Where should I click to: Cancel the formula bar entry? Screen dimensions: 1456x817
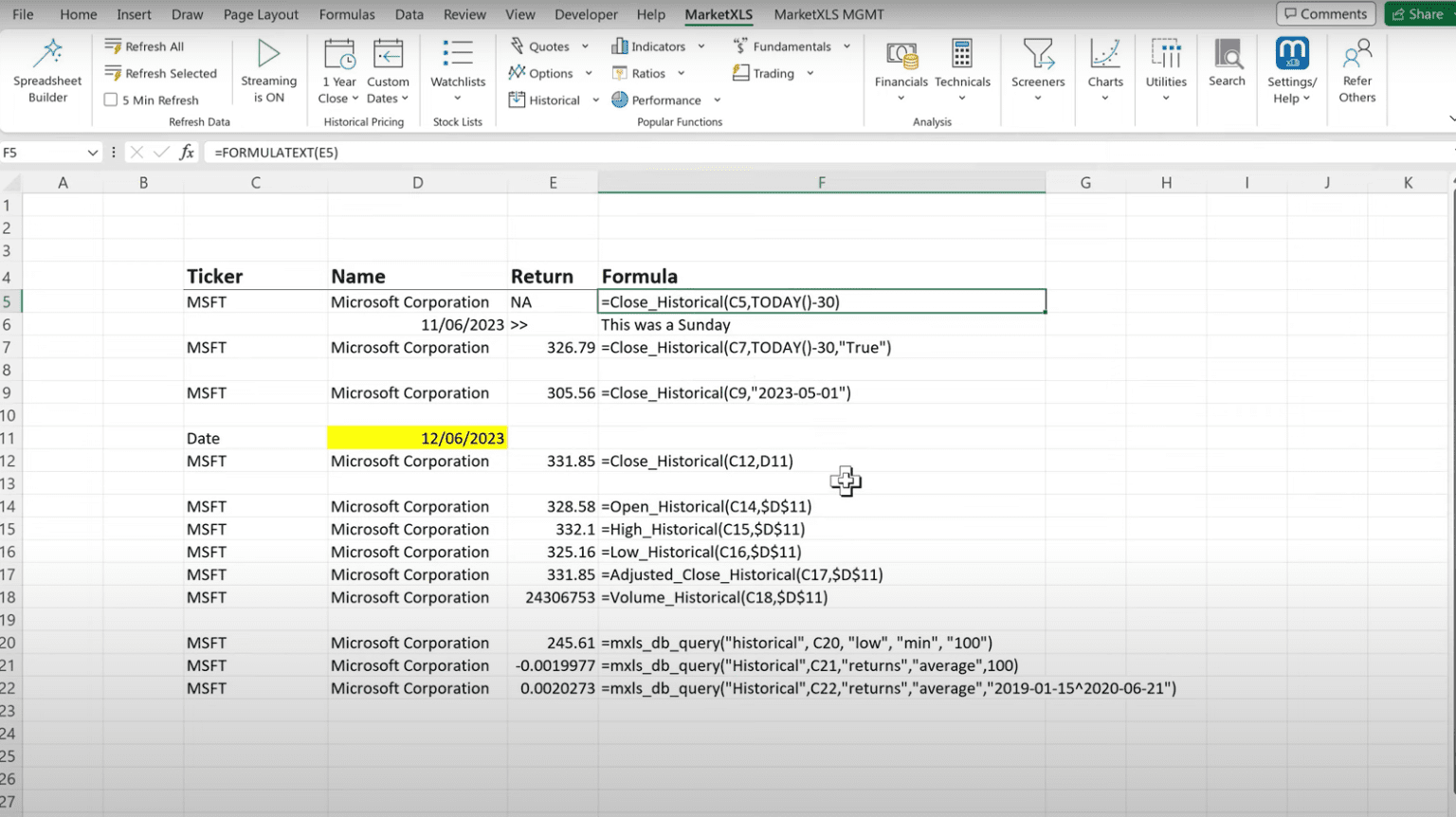pyautogui.click(x=136, y=152)
